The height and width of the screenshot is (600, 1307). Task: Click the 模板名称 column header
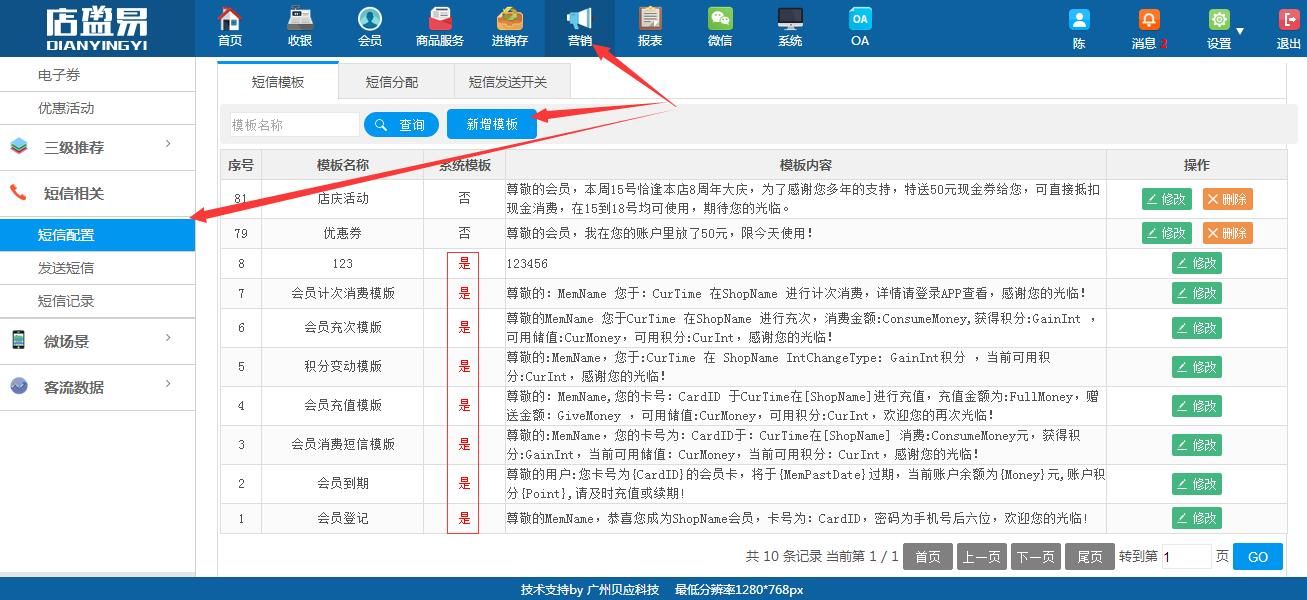[x=343, y=165]
